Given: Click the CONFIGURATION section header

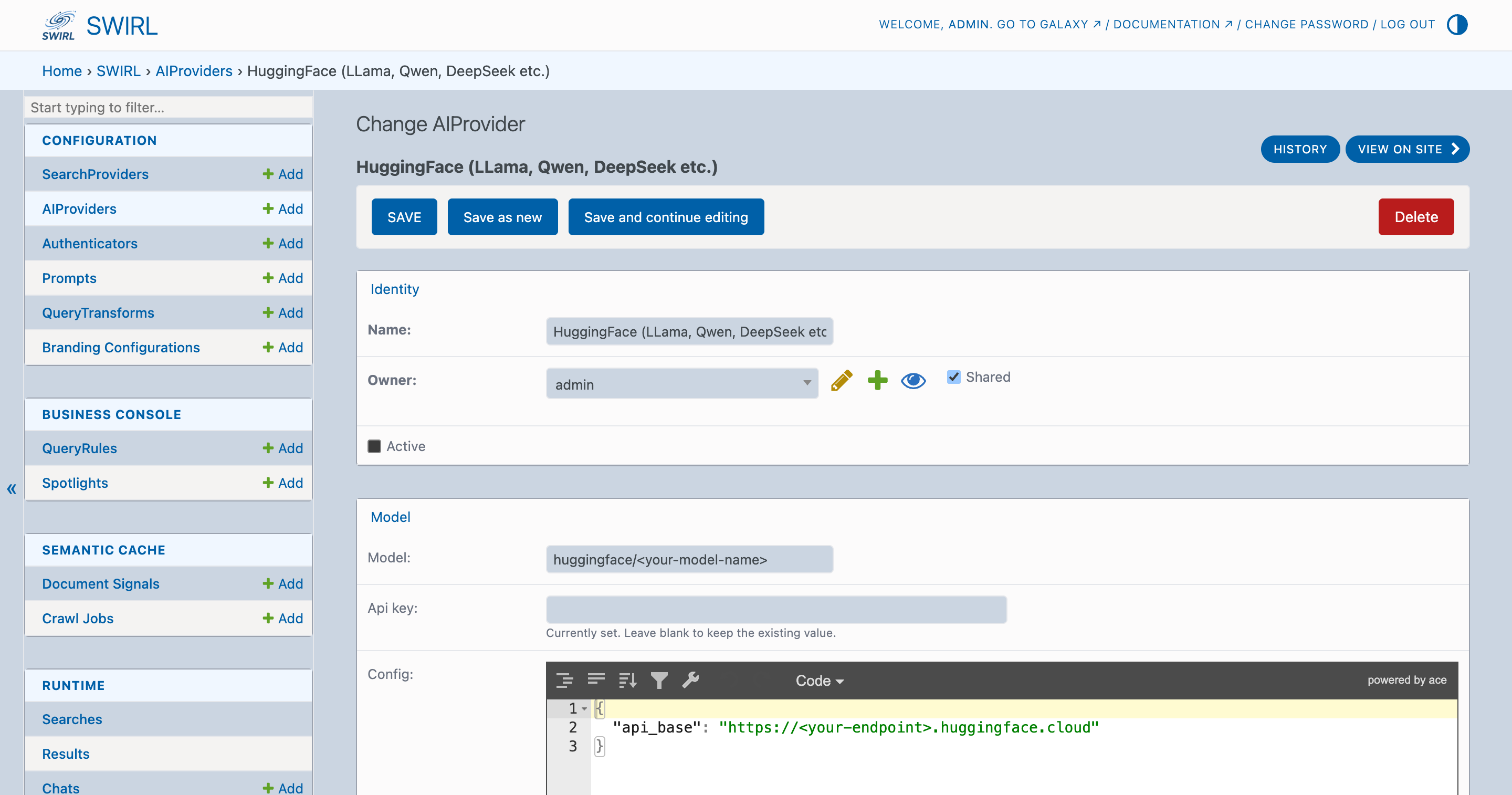Looking at the screenshot, I should point(99,140).
